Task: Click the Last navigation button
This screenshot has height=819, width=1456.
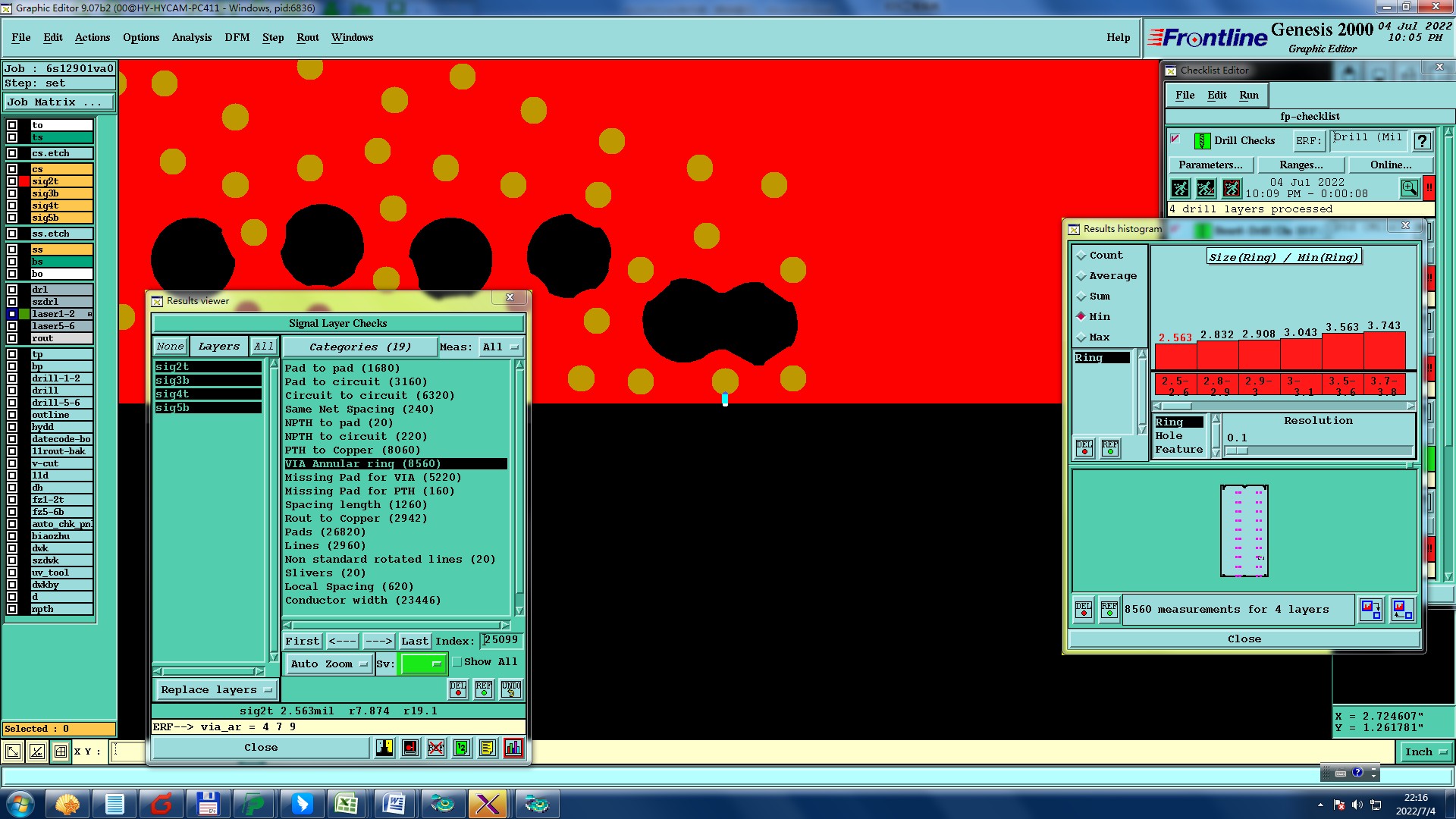Action: click(x=414, y=641)
